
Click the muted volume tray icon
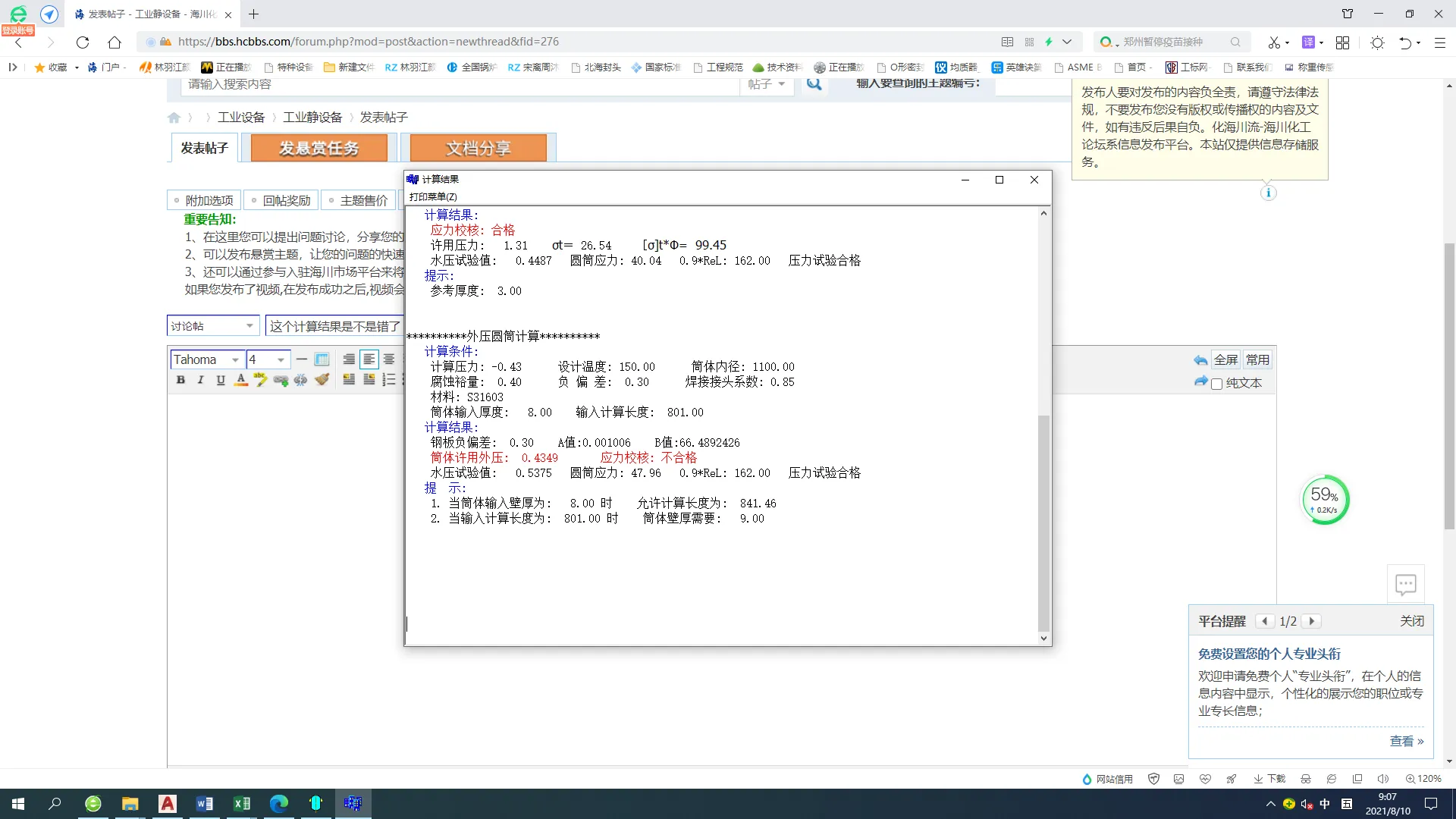pyautogui.click(x=1306, y=804)
